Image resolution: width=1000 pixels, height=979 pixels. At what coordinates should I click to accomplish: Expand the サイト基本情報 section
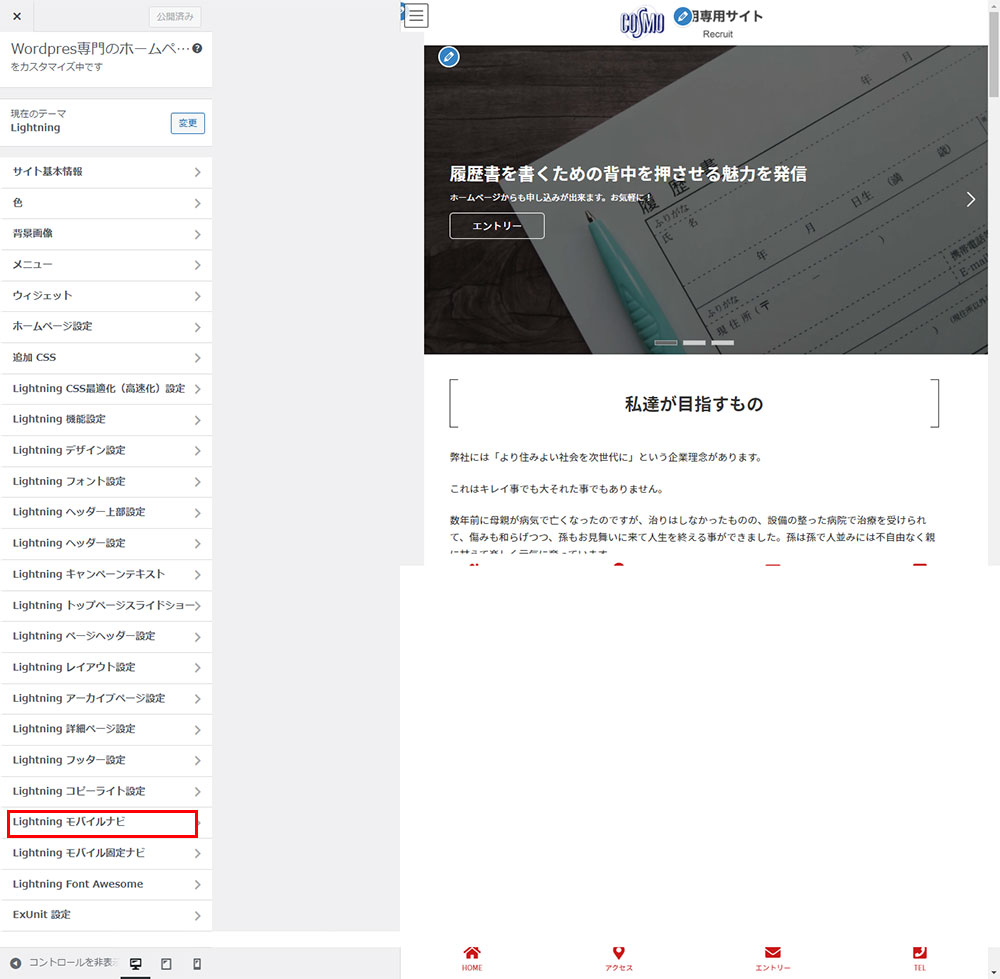[106, 172]
